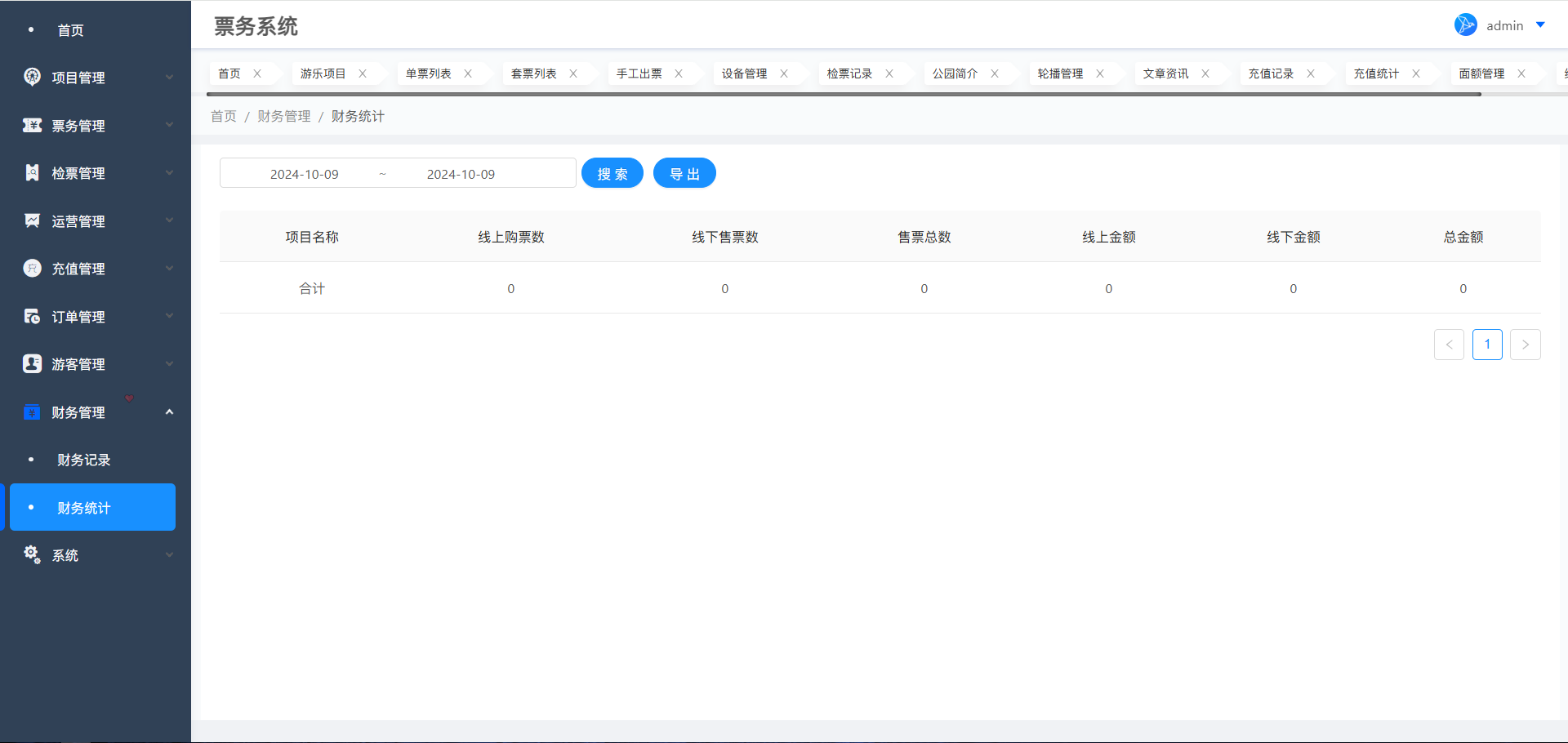The image size is (1568, 743).
Task: Click the 检票管理 sidebar icon
Action: 32,172
